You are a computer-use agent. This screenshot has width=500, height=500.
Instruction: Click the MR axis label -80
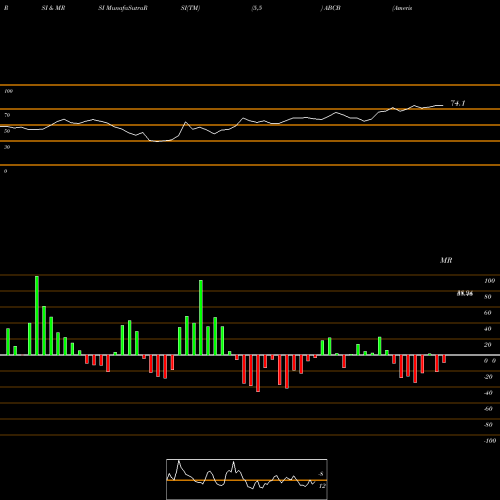coord(488,425)
